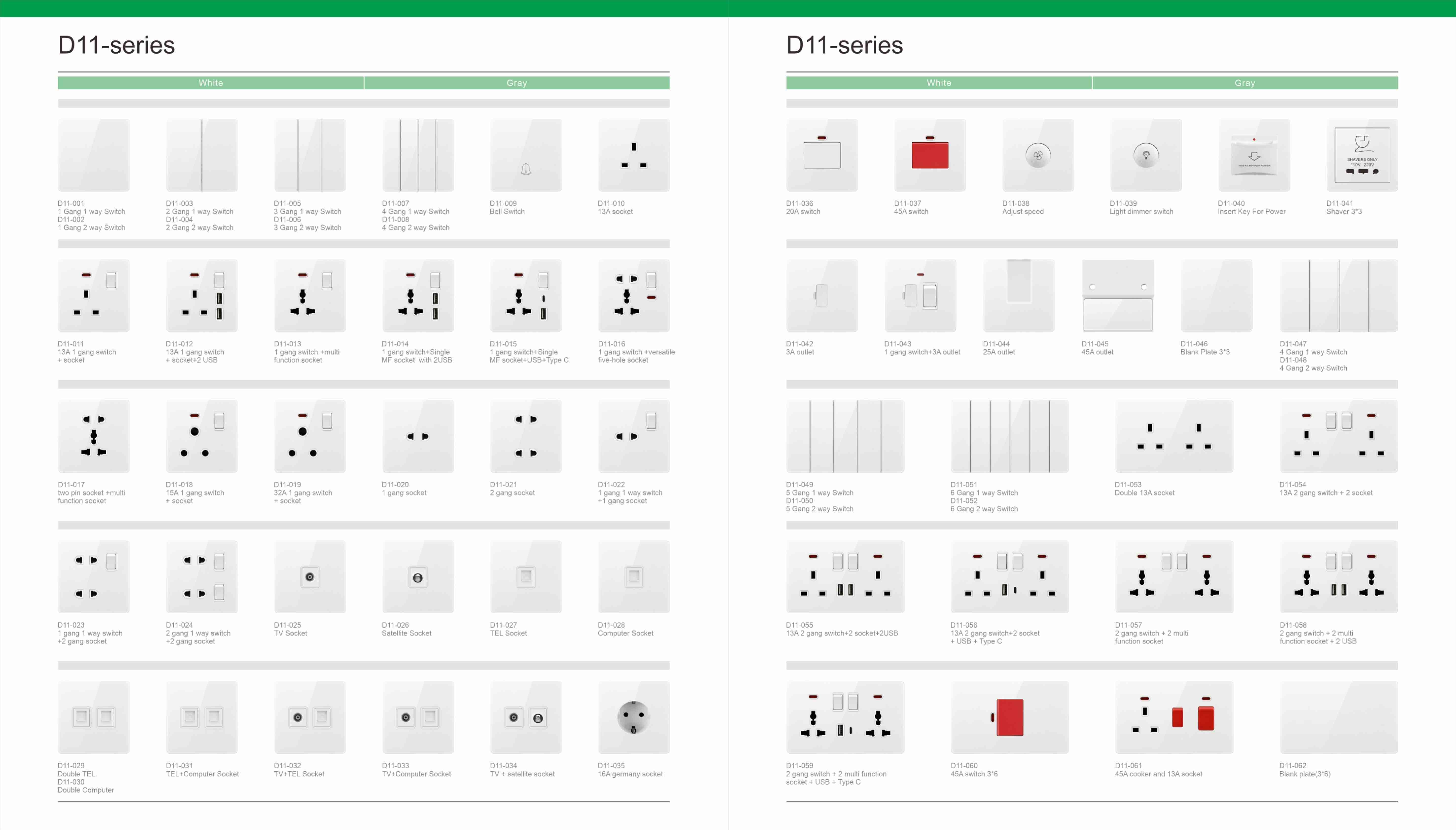Click the D11-053 Double 13A socket image
The image size is (1456, 830).
tap(1174, 436)
